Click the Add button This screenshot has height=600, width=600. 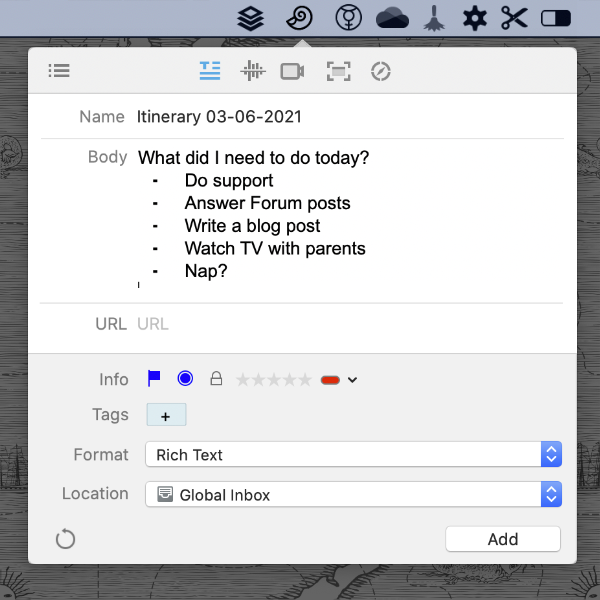pyautogui.click(x=503, y=539)
